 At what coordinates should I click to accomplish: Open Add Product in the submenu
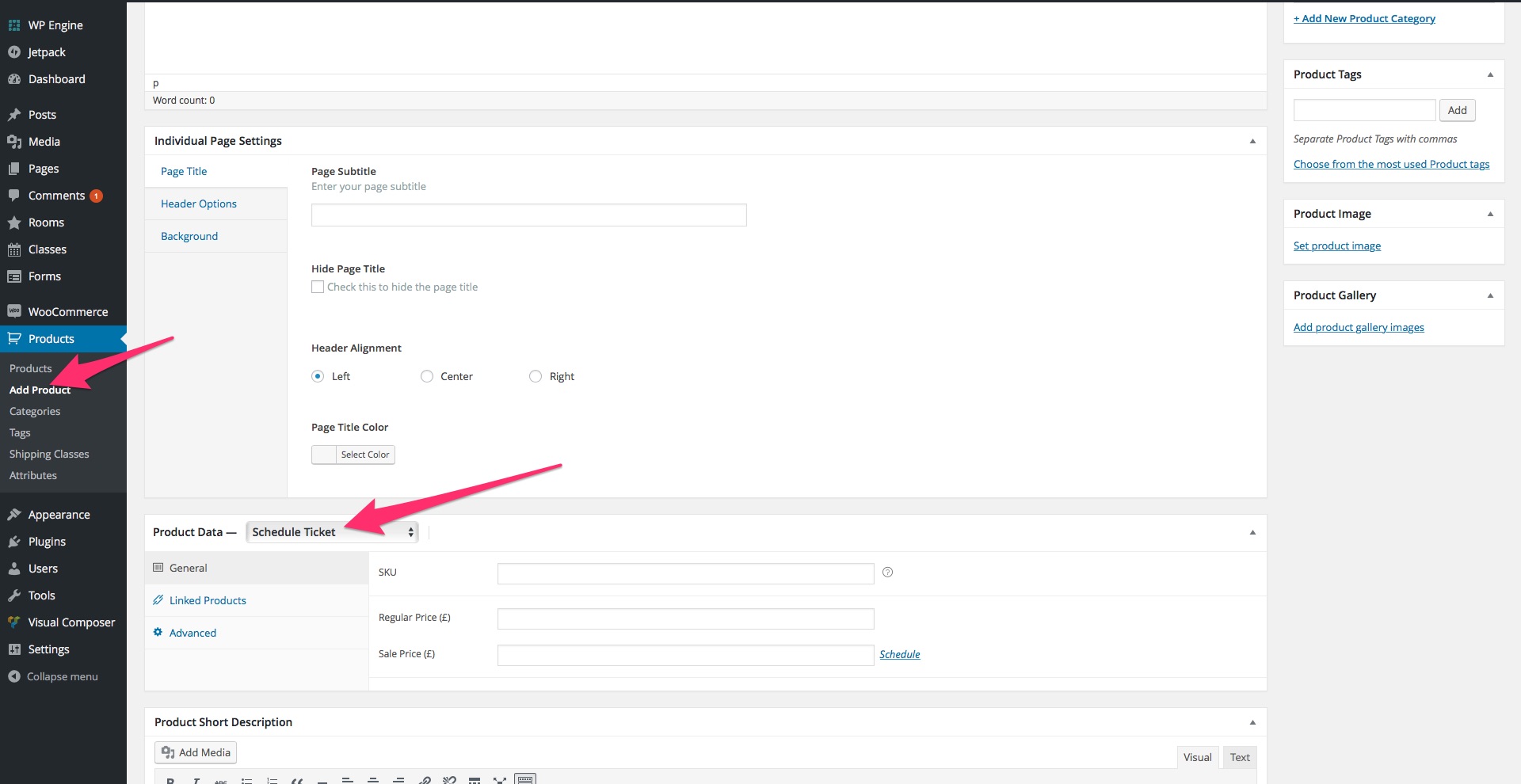click(x=40, y=390)
